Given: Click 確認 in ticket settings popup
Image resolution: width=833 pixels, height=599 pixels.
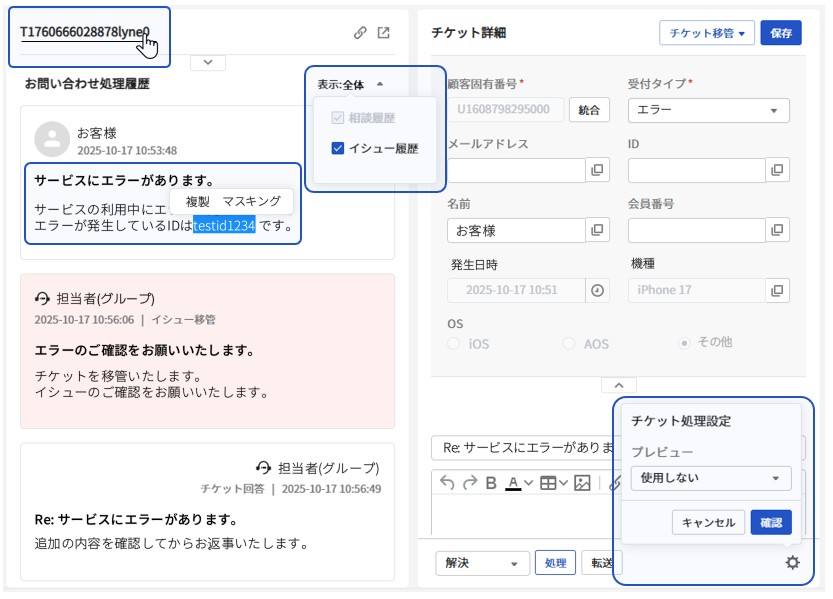Looking at the screenshot, I should 771,522.
